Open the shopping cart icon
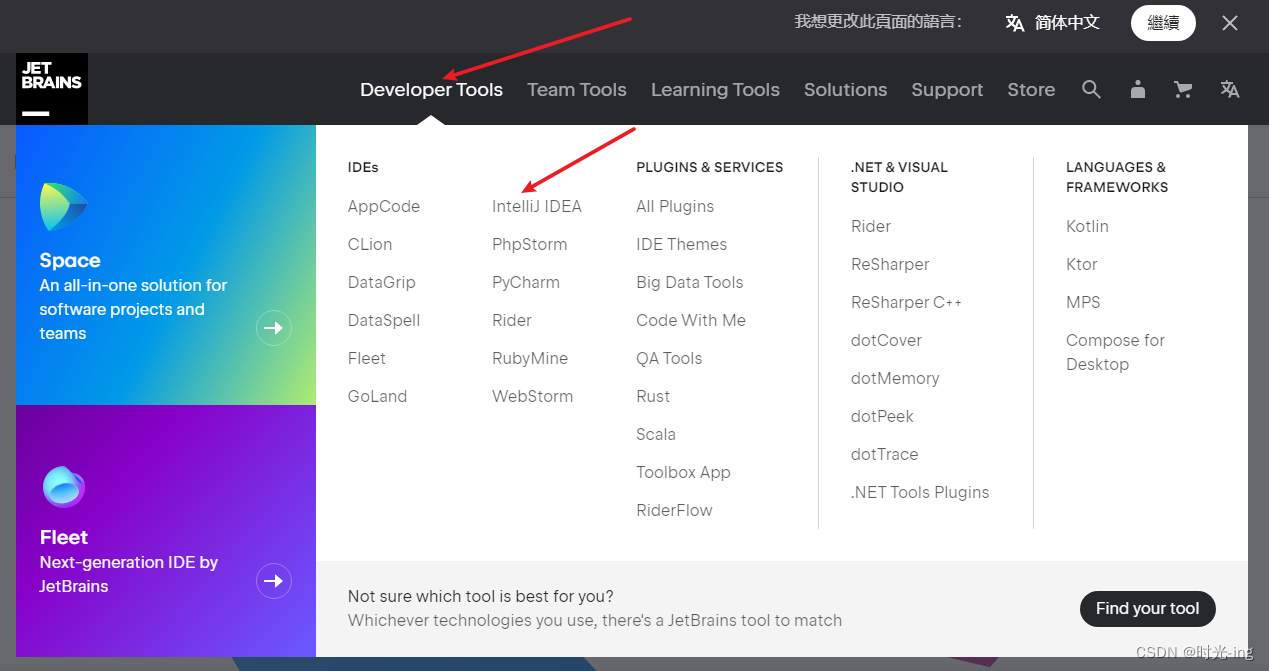This screenshot has height=671, width=1269. pyautogui.click(x=1183, y=90)
